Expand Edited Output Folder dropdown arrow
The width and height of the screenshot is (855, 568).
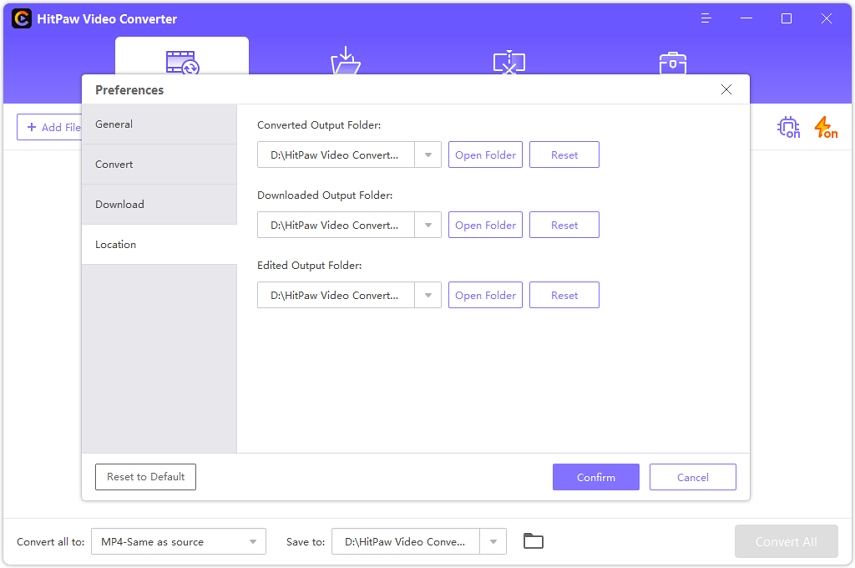click(428, 295)
